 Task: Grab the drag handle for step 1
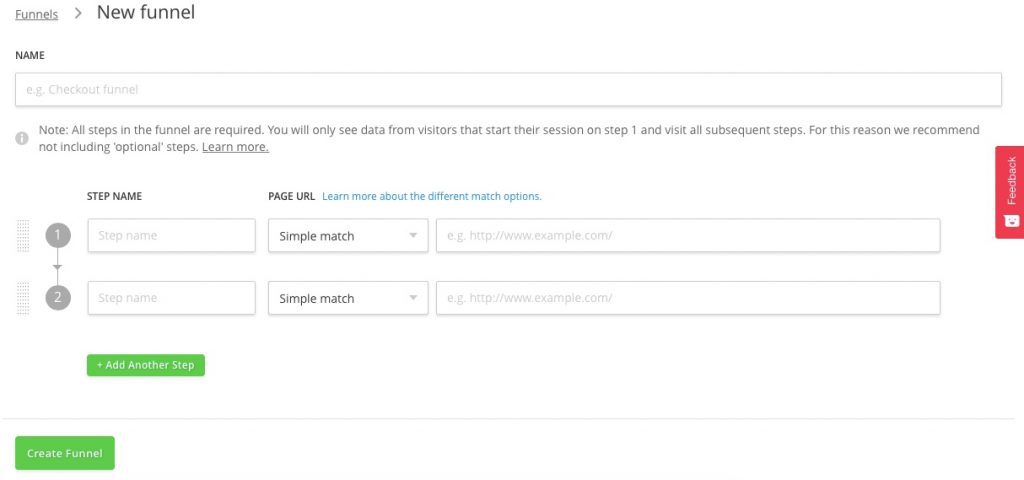click(25, 236)
